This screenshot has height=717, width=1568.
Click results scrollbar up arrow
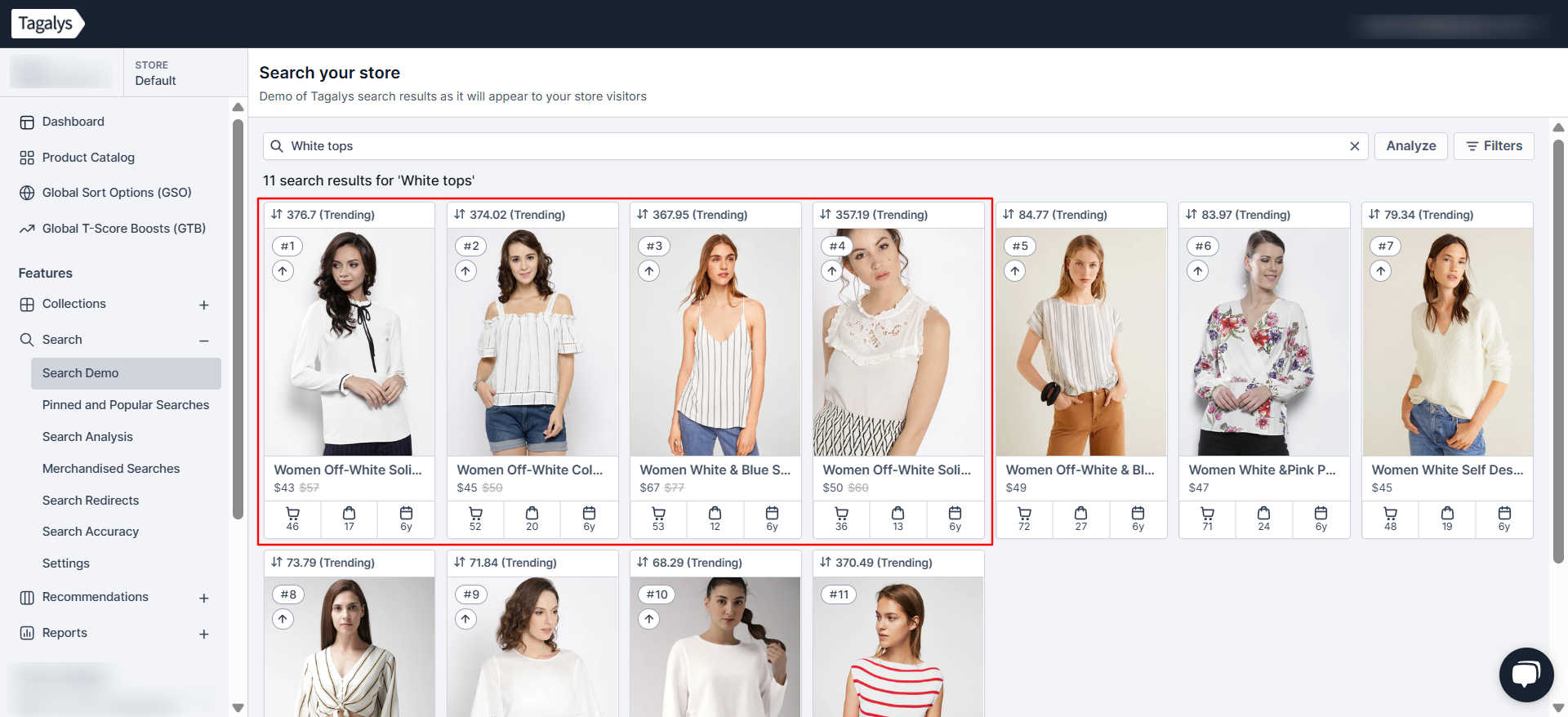1558,127
